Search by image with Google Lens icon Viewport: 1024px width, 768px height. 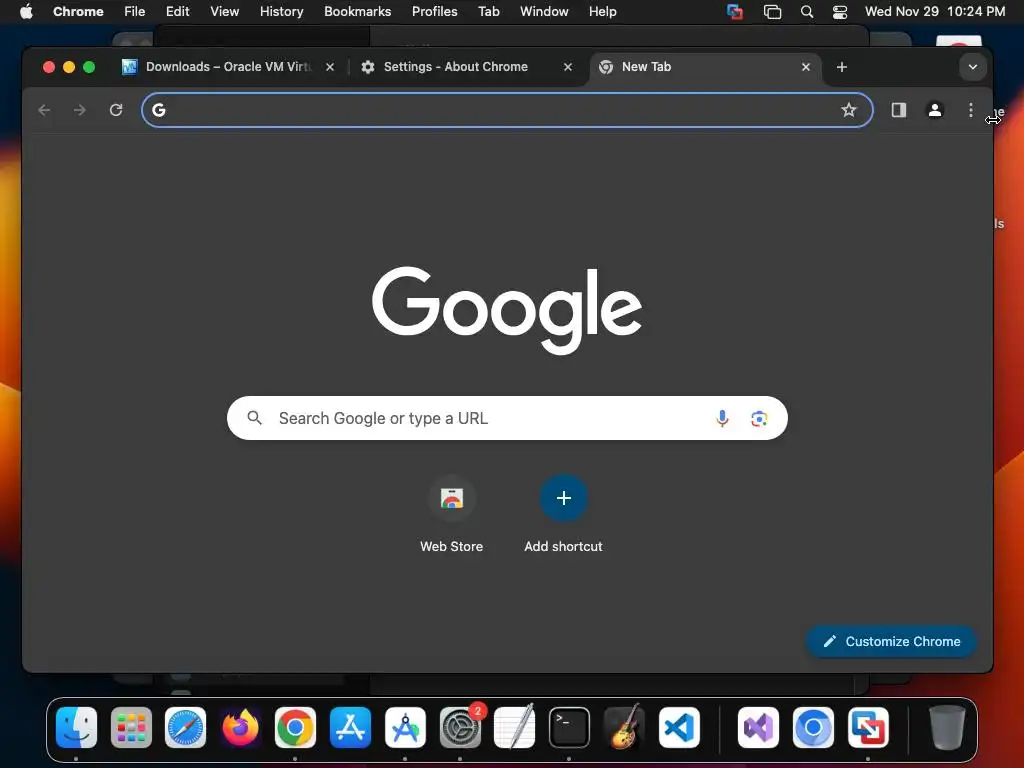(759, 418)
